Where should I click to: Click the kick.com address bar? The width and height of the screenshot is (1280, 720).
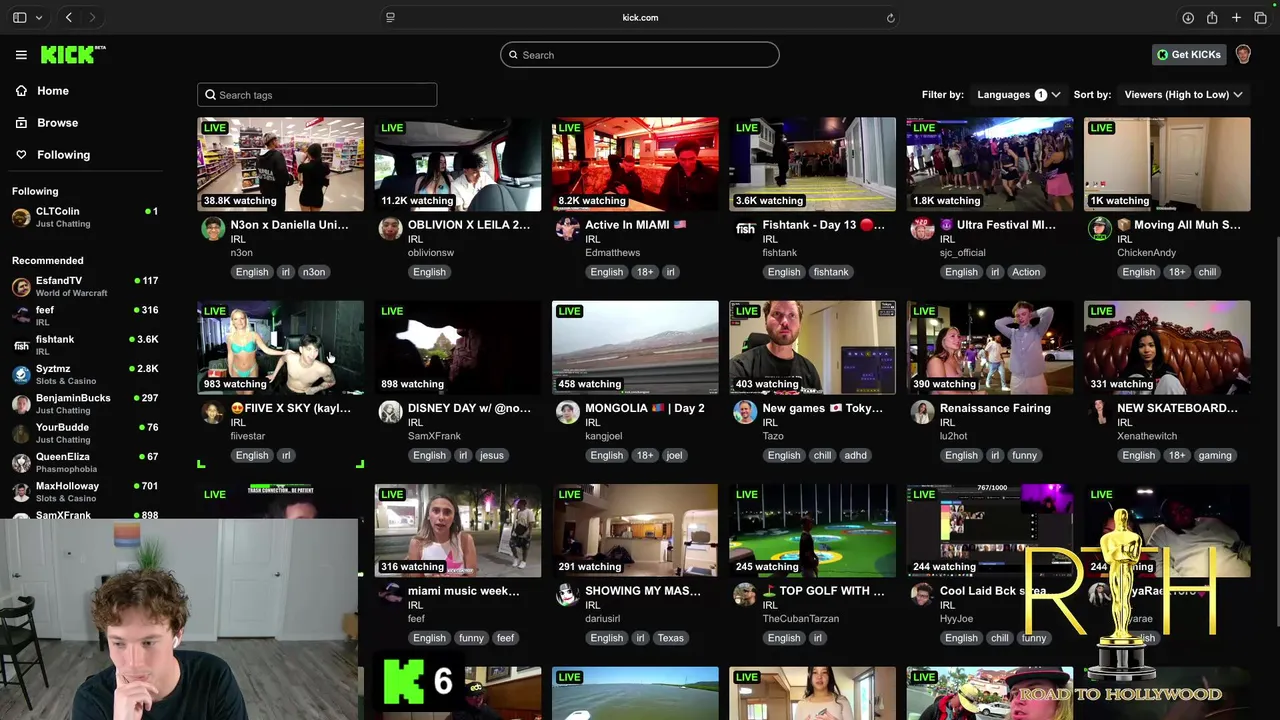click(640, 17)
